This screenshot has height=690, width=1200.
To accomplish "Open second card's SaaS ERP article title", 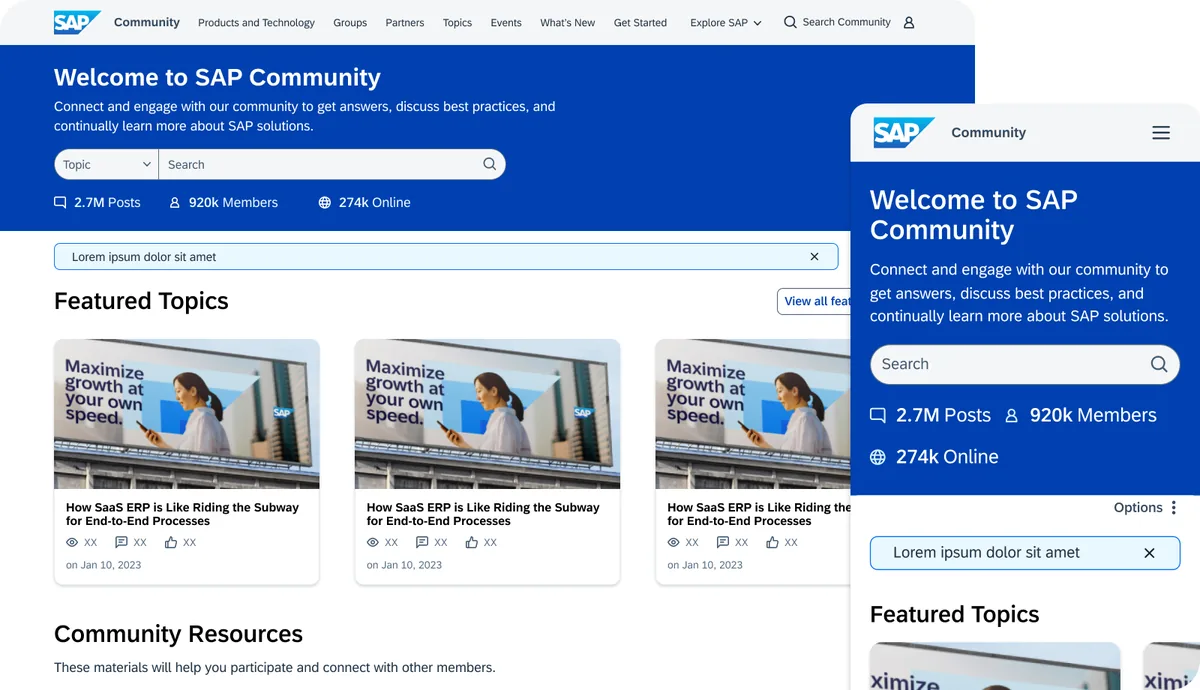I will pyautogui.click(x=483, y=514).
